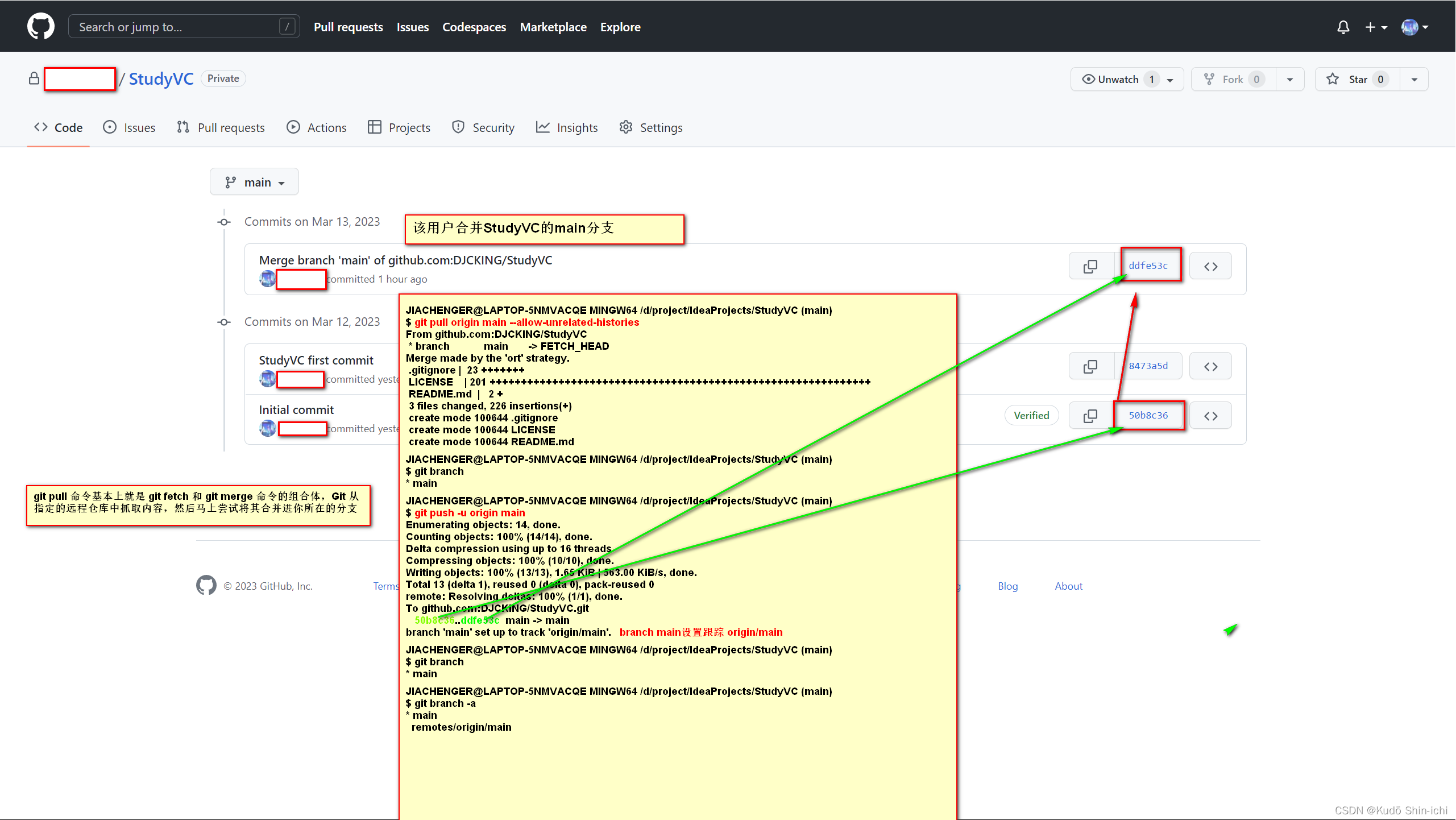1456x820 pixels.
Task: Open the Initial commit entry
Action: [296, 409]
